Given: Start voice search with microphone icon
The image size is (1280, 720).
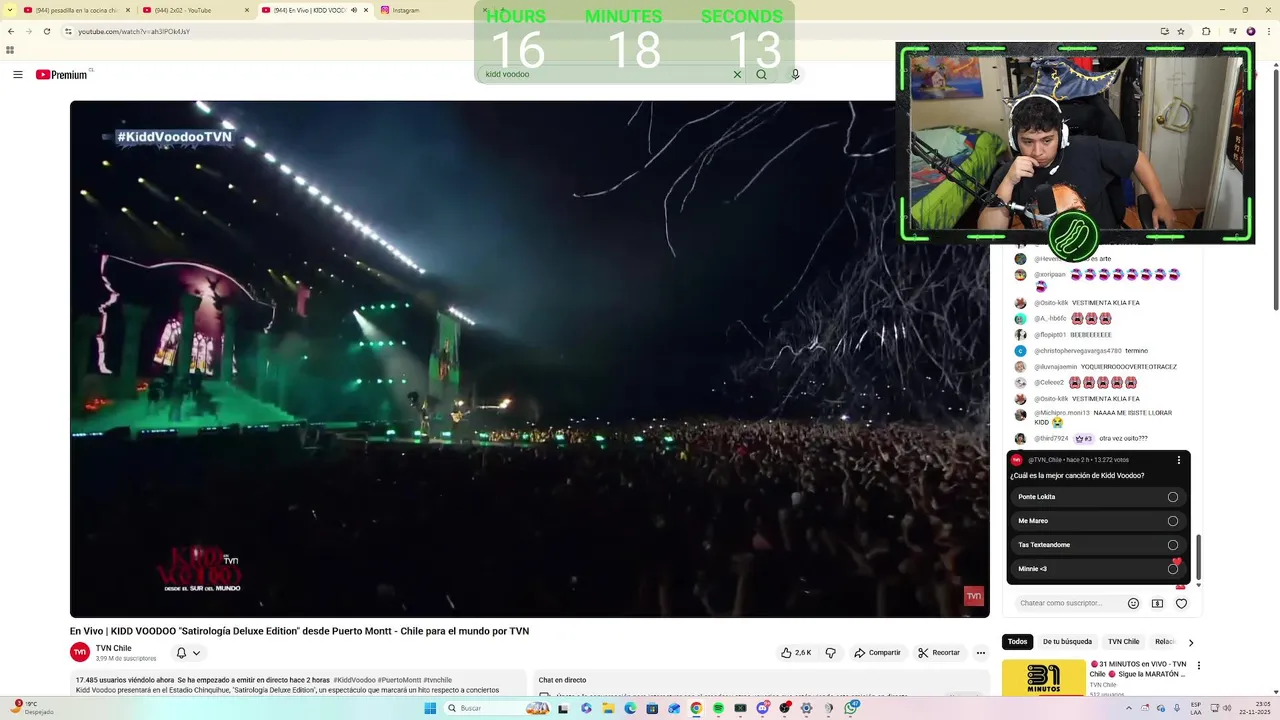Looking at the screenshot, I should (795, 74).
